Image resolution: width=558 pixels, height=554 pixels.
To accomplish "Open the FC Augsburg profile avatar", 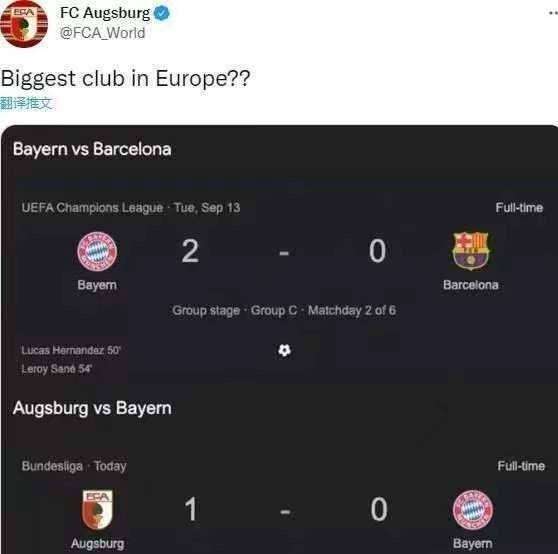I will 24,24.
